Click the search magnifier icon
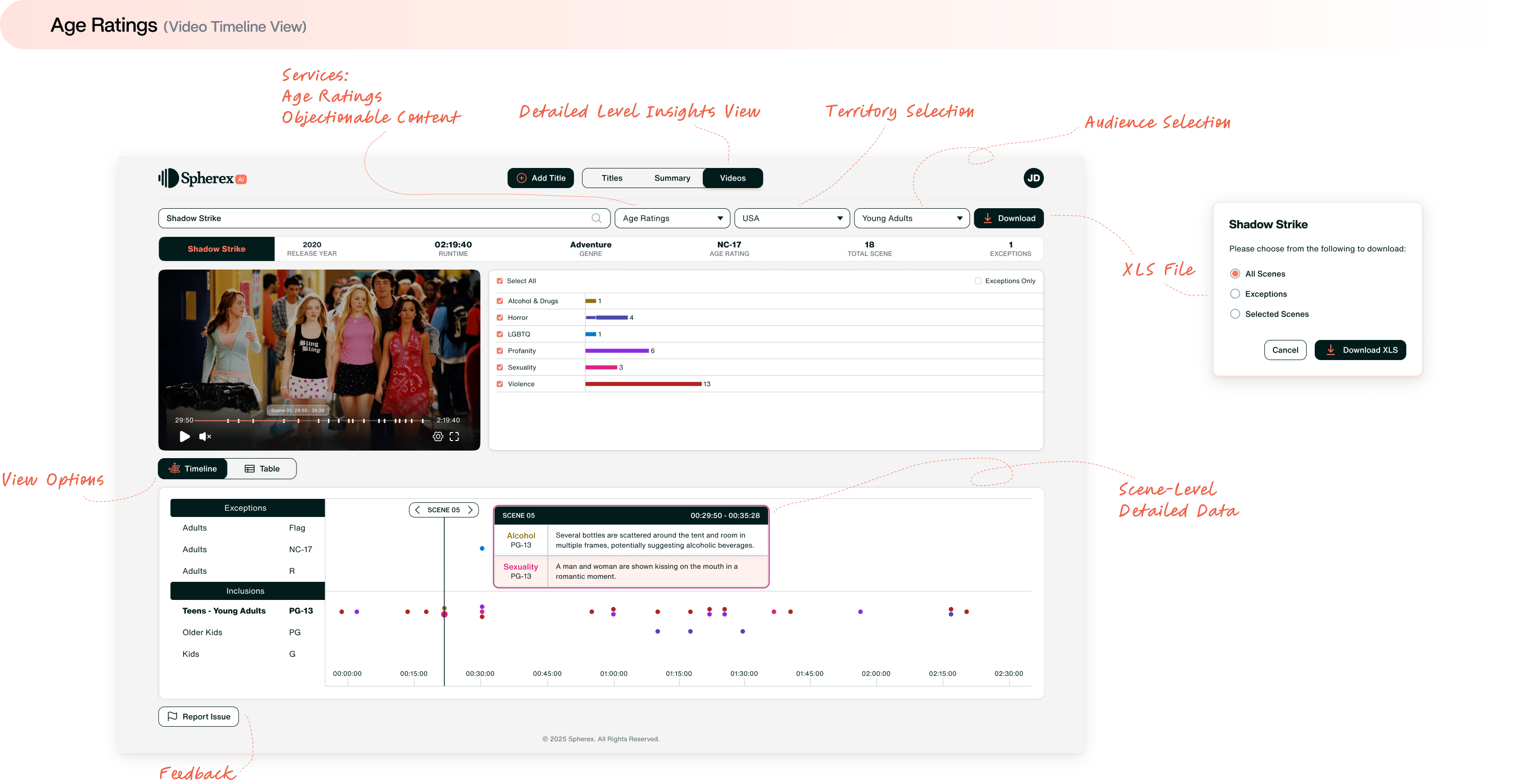Viewport: 1518px width, 784px height. [596, 218]
